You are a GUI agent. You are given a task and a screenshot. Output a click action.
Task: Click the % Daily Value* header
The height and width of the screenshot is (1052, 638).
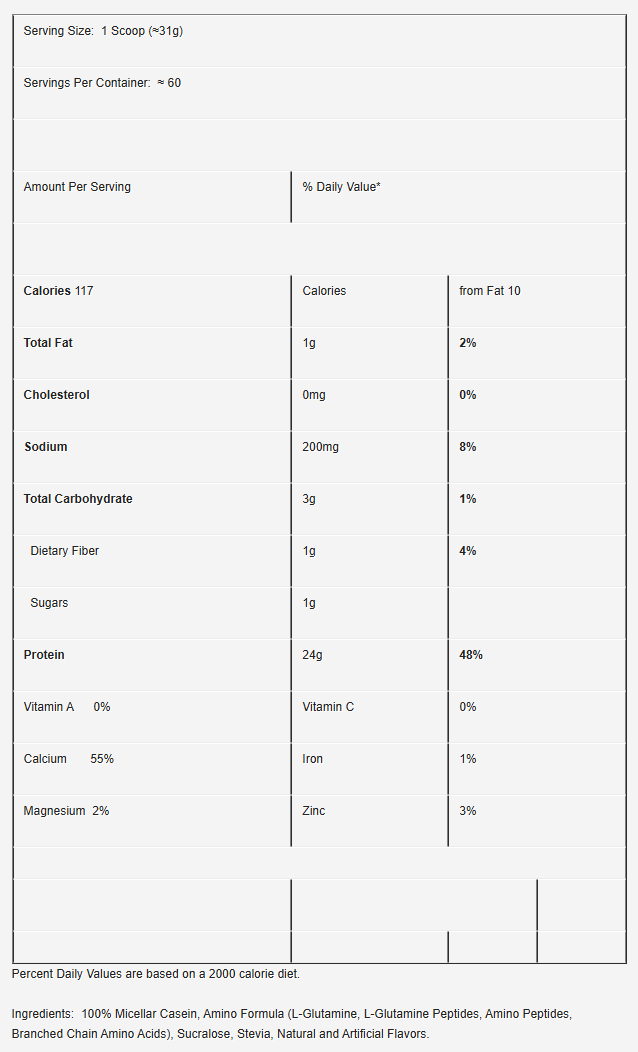point(341,187)
